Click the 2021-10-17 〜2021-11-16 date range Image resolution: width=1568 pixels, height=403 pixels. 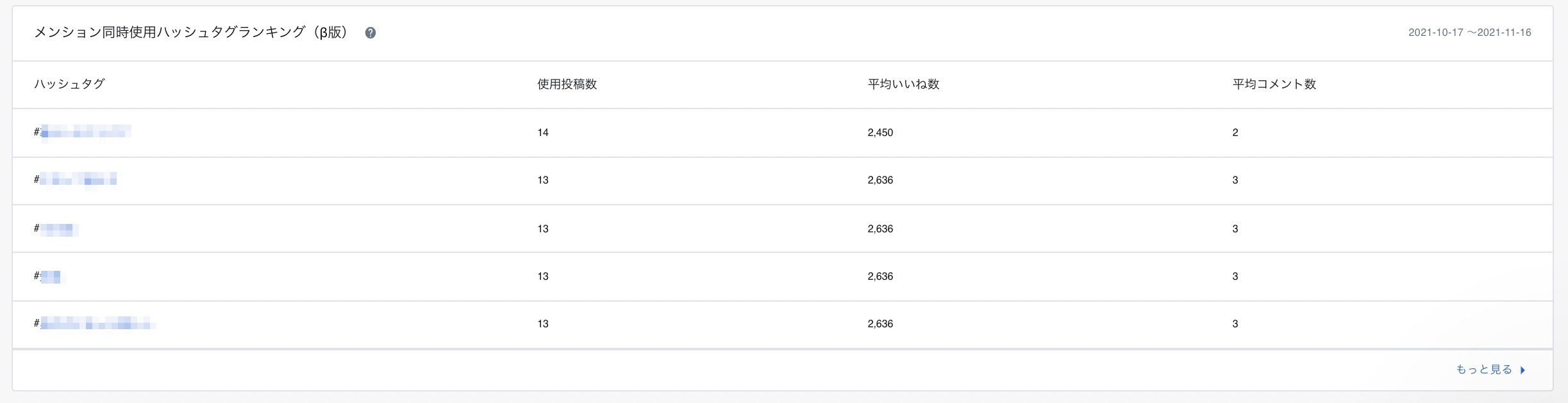(1469, 33)
